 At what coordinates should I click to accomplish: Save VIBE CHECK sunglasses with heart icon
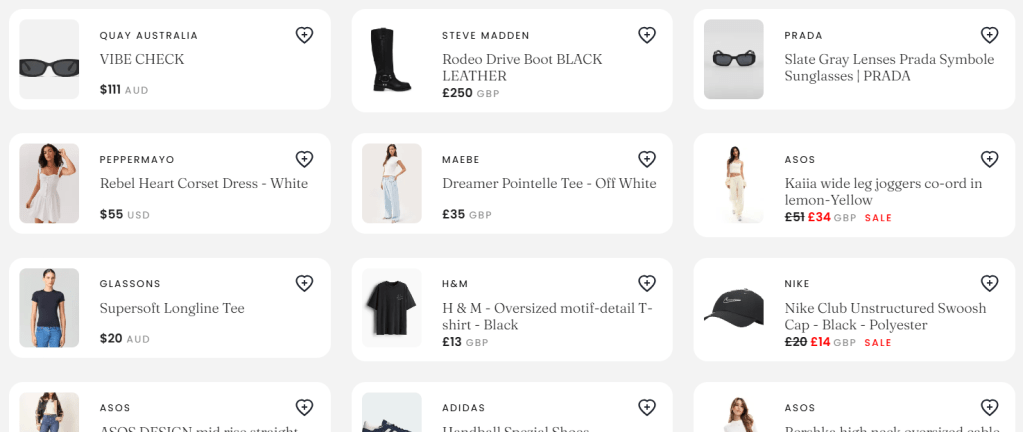305,35
